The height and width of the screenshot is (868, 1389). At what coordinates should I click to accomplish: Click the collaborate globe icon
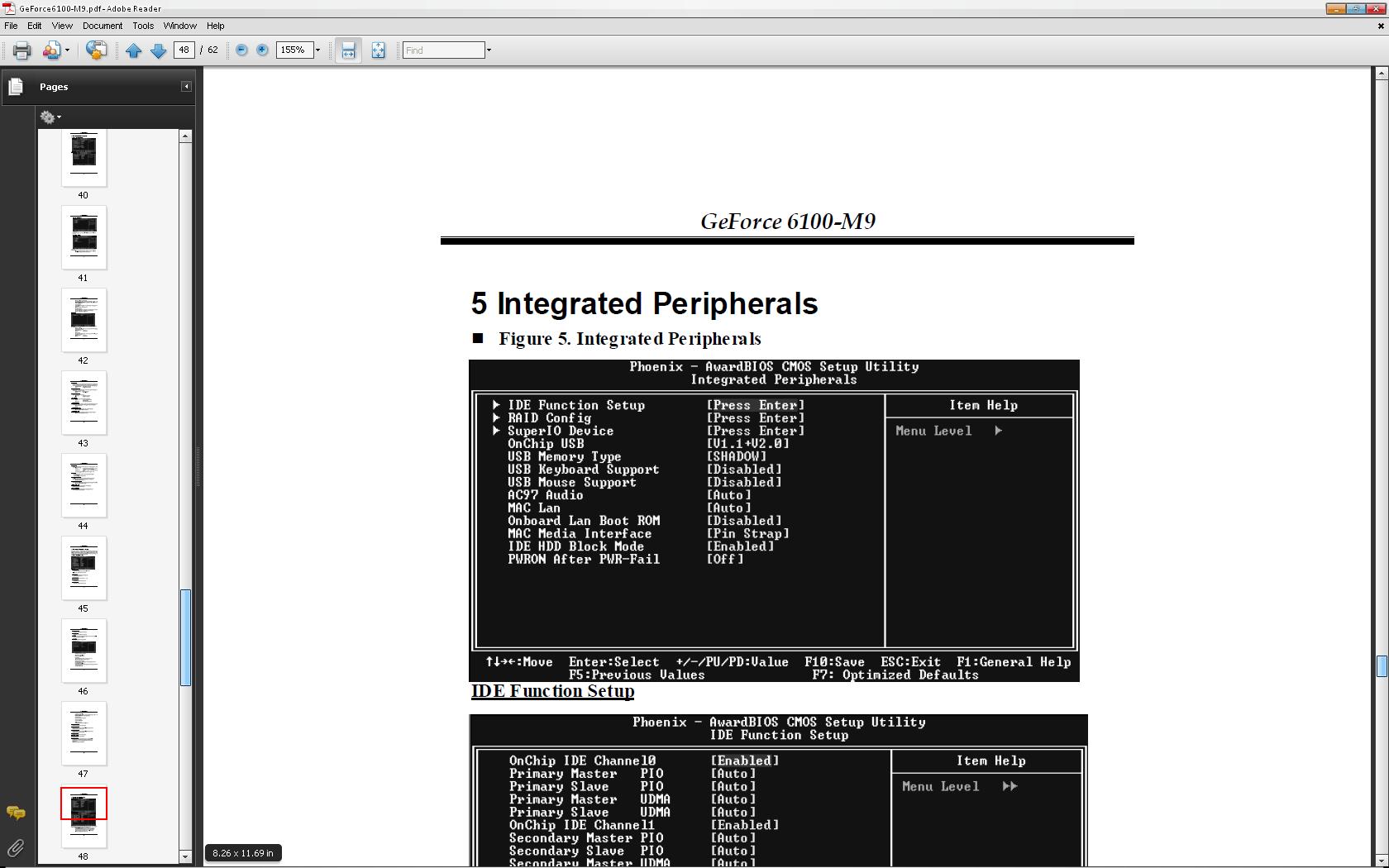[96, 50]
